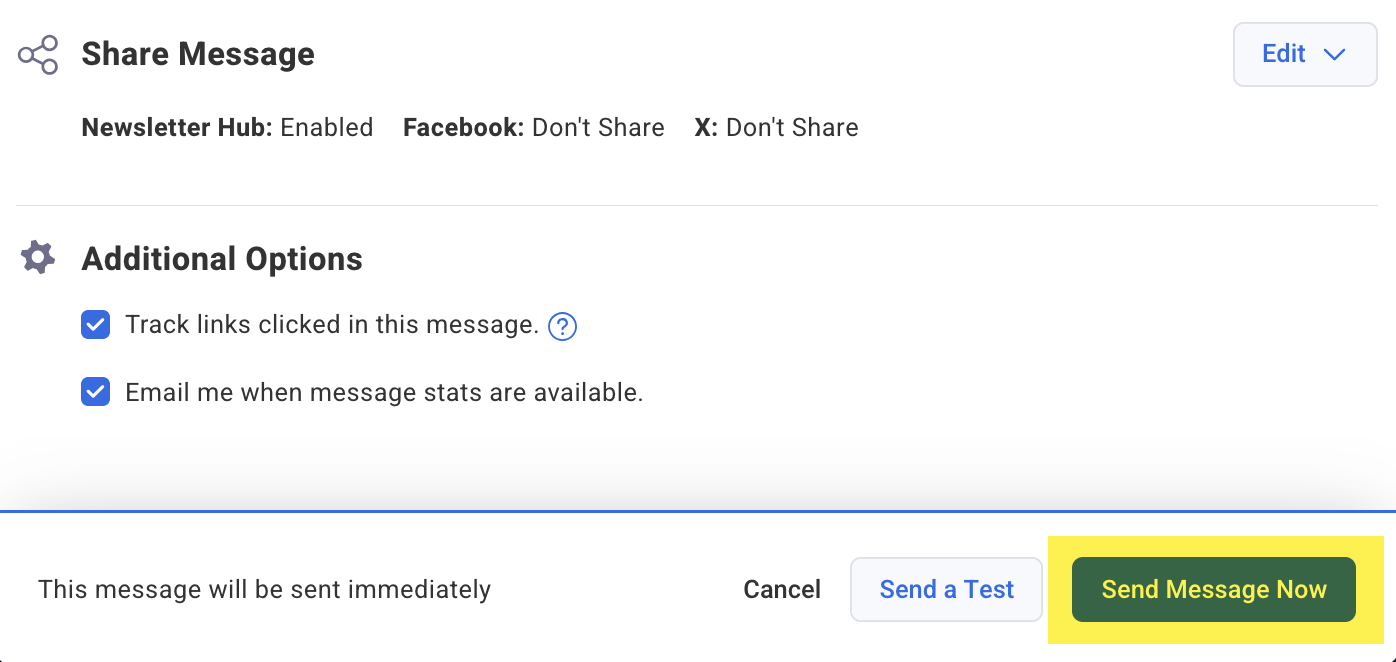Viewport: 1396px width, 662px height.
Task: Click Send a Test
Action: (946, 589)
